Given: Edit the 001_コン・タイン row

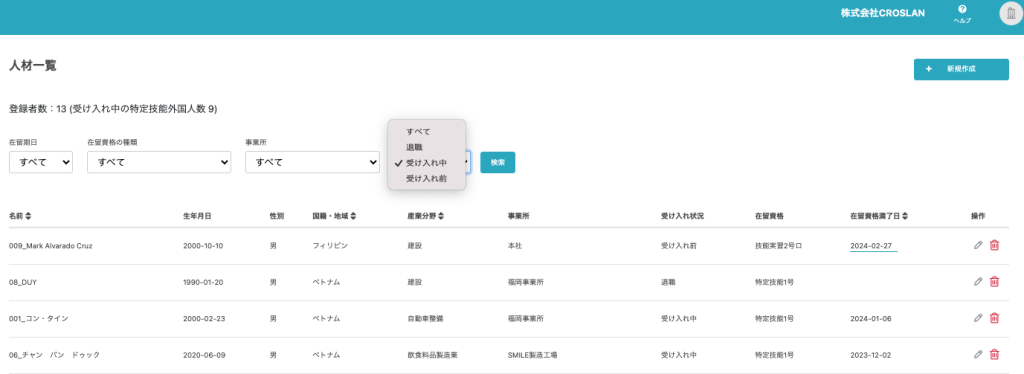Looking at the screenshot, I should [x=978, y=319].
